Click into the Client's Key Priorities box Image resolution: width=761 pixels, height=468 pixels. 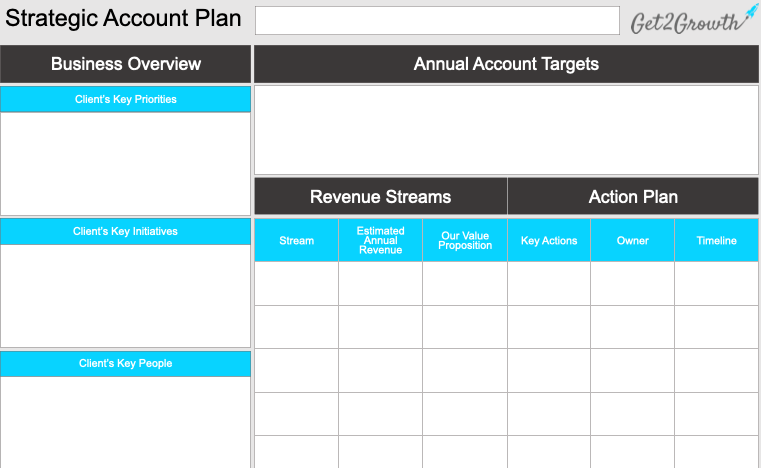126,164
